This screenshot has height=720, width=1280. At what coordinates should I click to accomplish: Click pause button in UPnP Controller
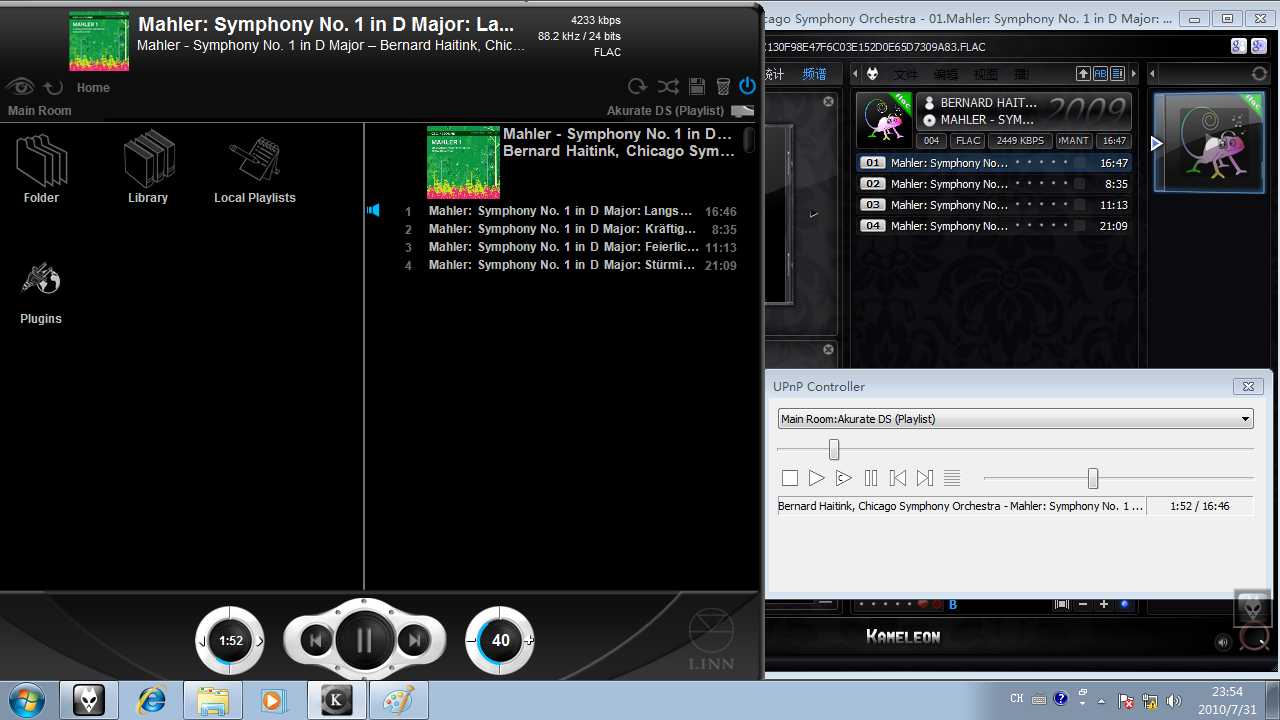[871, 479]
